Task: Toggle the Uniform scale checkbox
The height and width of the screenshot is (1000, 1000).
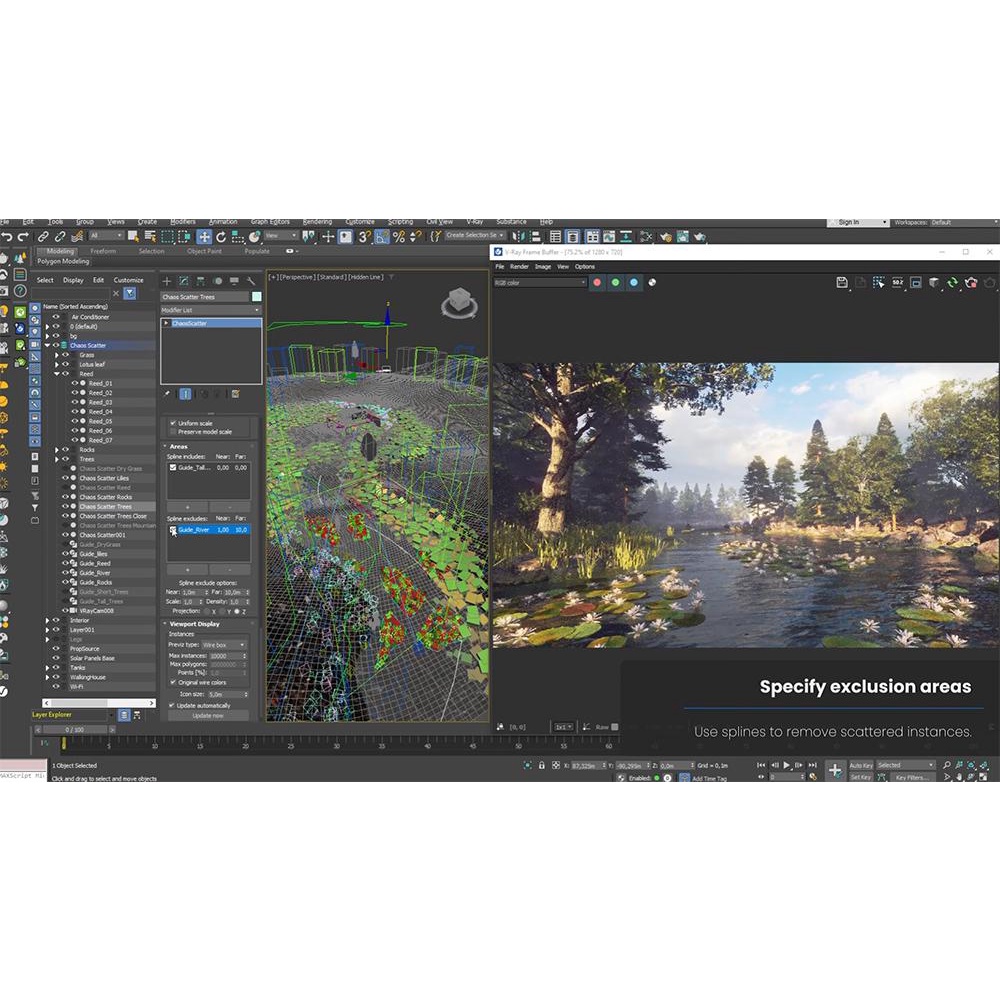Action: tap(173, 423)
